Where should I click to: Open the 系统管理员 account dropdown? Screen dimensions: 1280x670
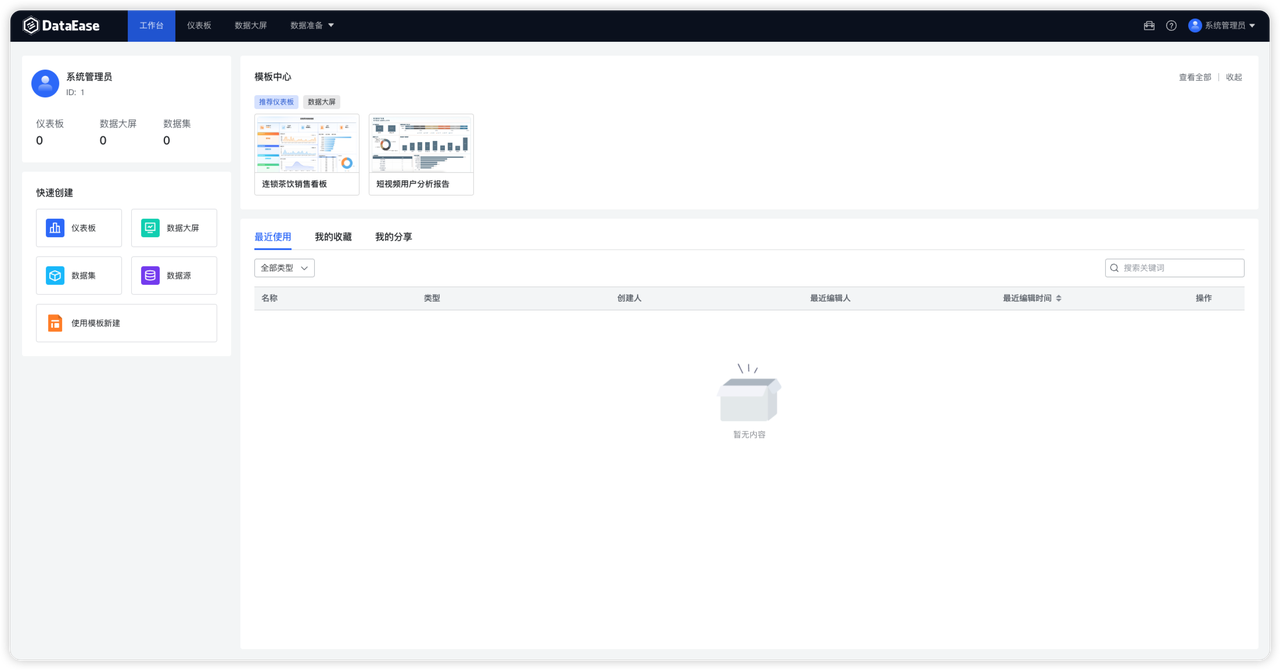coord(1222,25)
